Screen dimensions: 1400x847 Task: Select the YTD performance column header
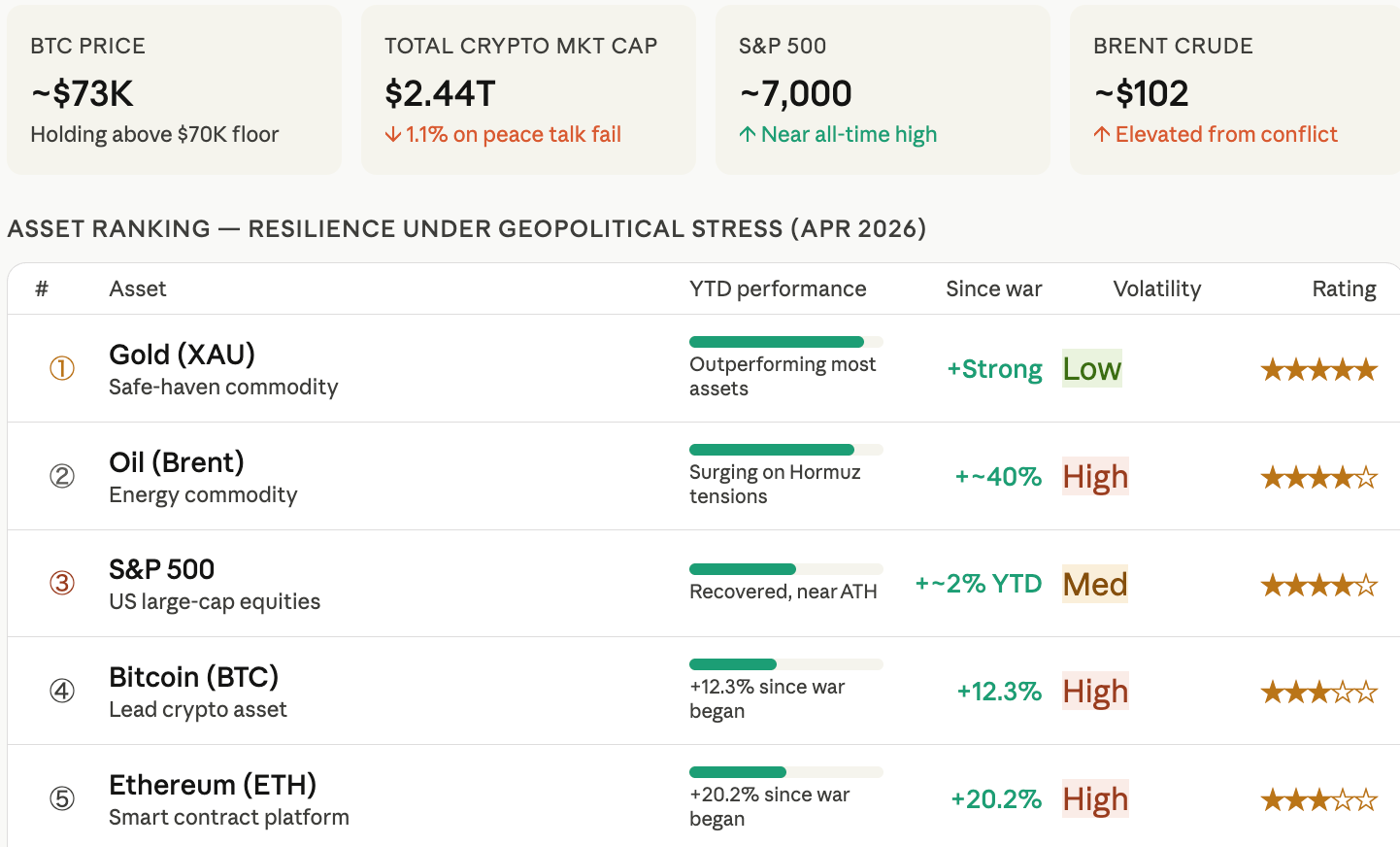pyautogui.click(x=778, y=289)
